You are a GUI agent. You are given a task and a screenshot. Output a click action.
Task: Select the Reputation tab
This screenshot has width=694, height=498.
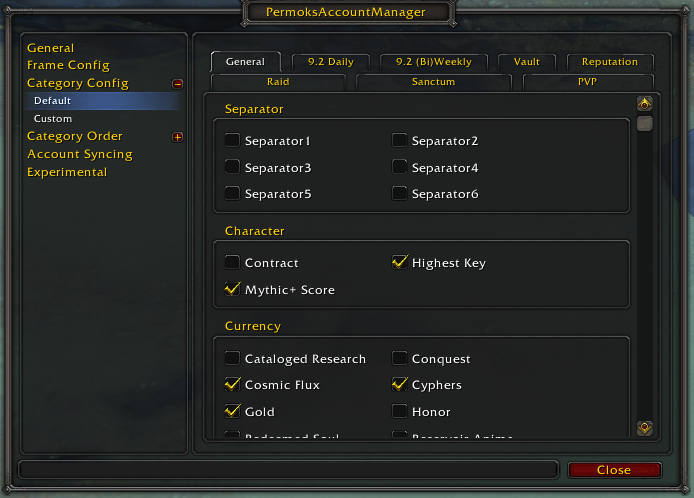click(x=610, y=62)
